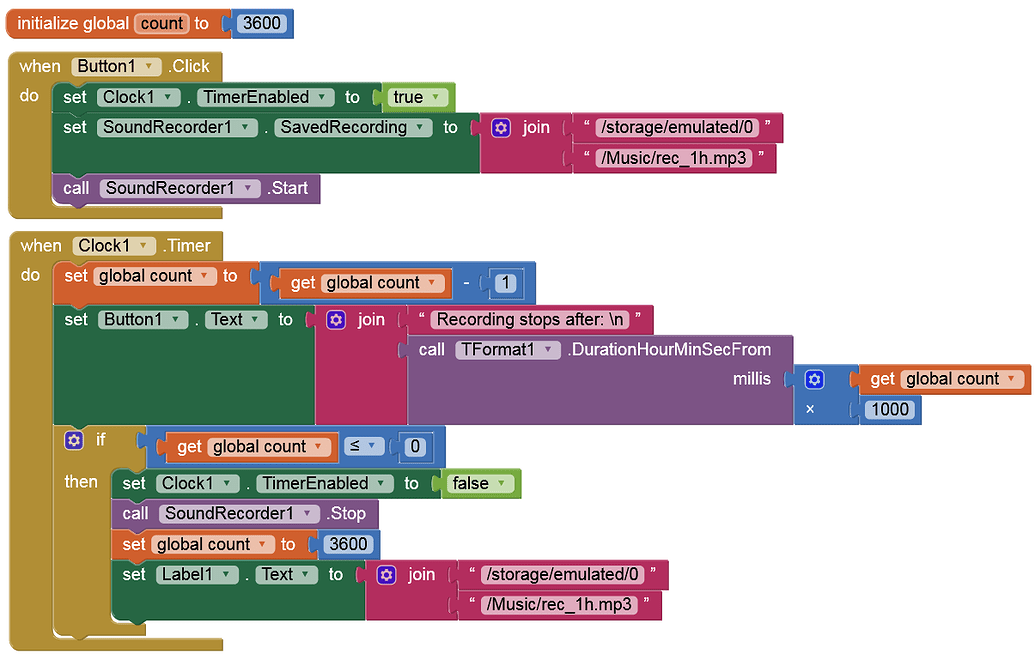Click the 'Recording stops after: \n' text field

[x=530, y=320]
